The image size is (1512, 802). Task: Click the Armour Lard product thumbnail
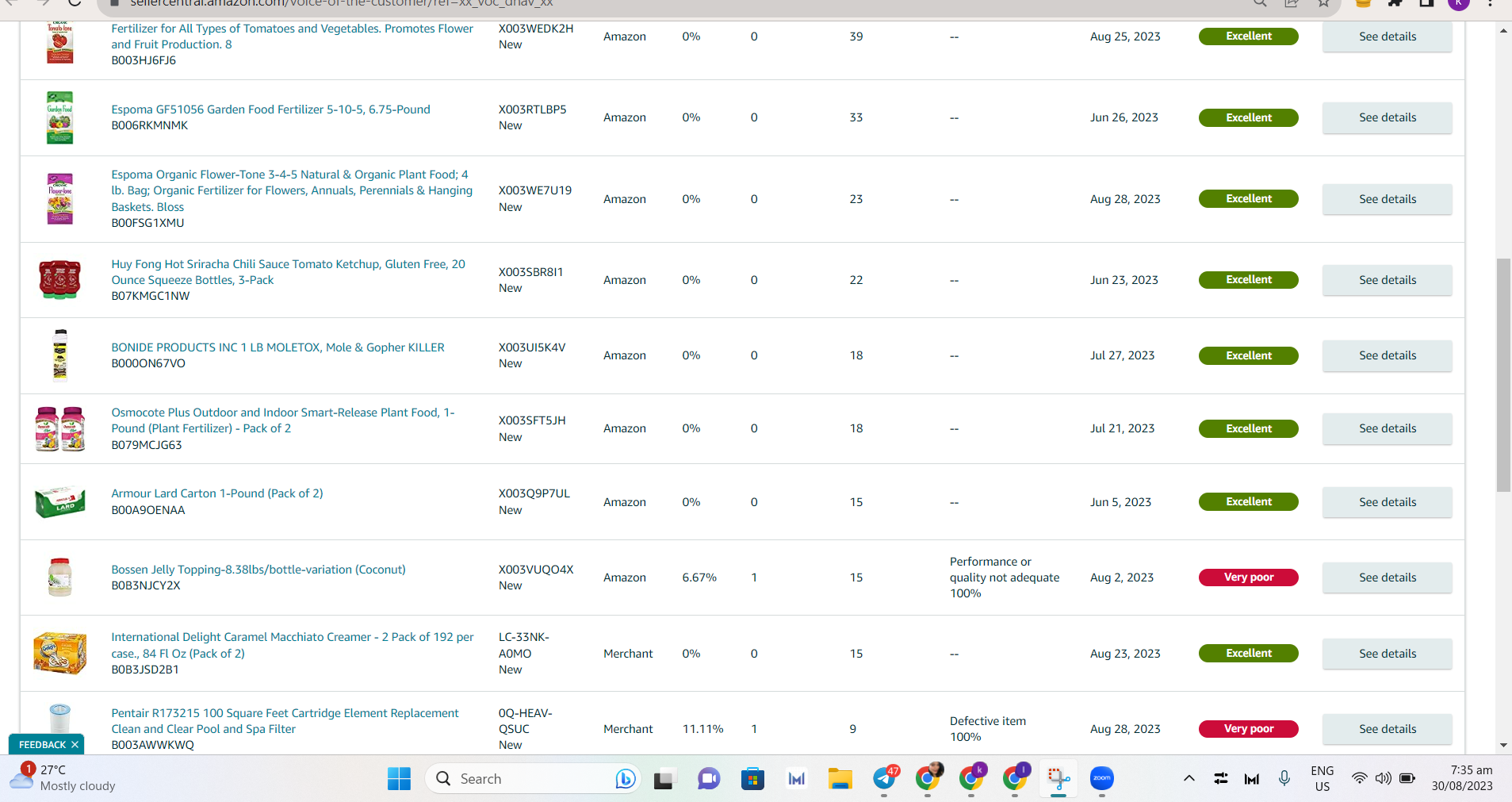tap(60, 502)
